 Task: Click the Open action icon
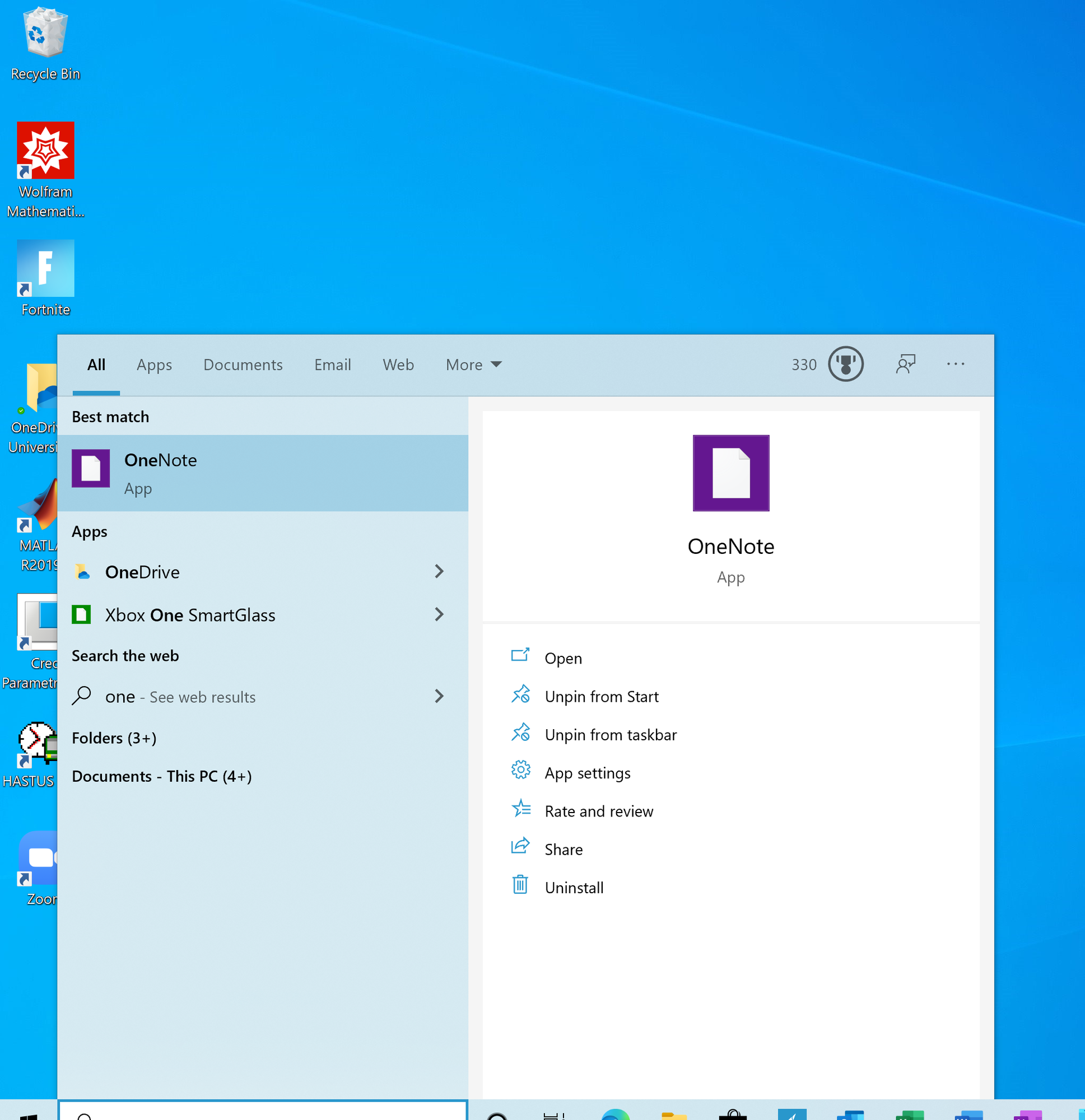(520, 655)
